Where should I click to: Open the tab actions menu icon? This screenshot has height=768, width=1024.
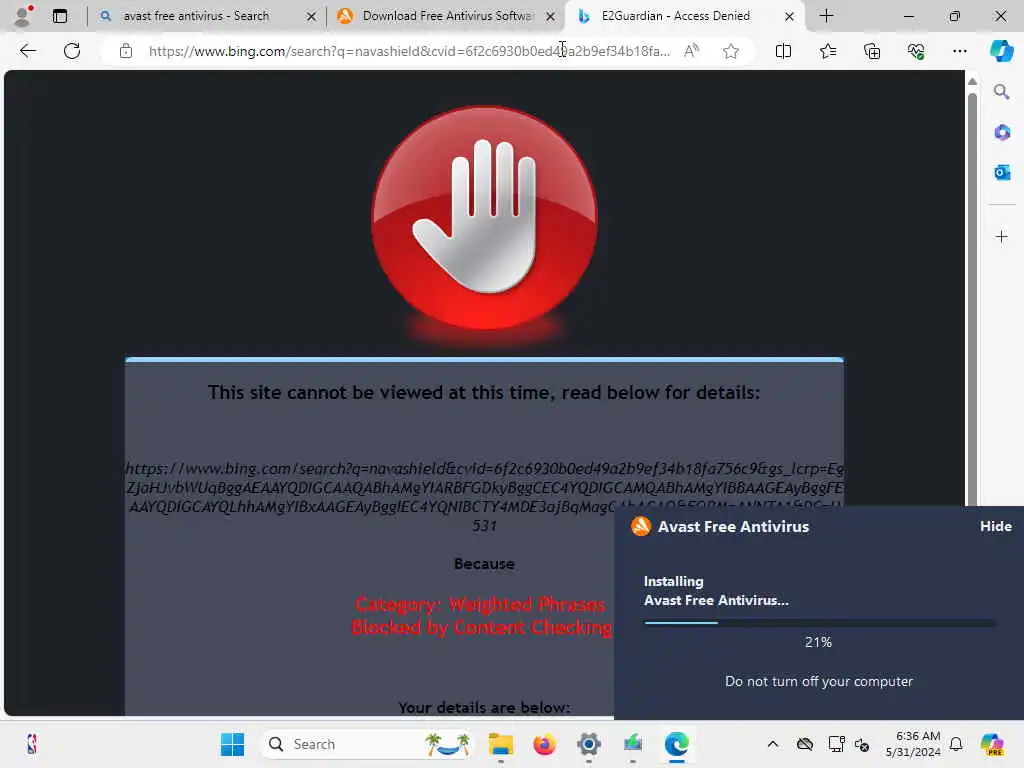point(60,16)
